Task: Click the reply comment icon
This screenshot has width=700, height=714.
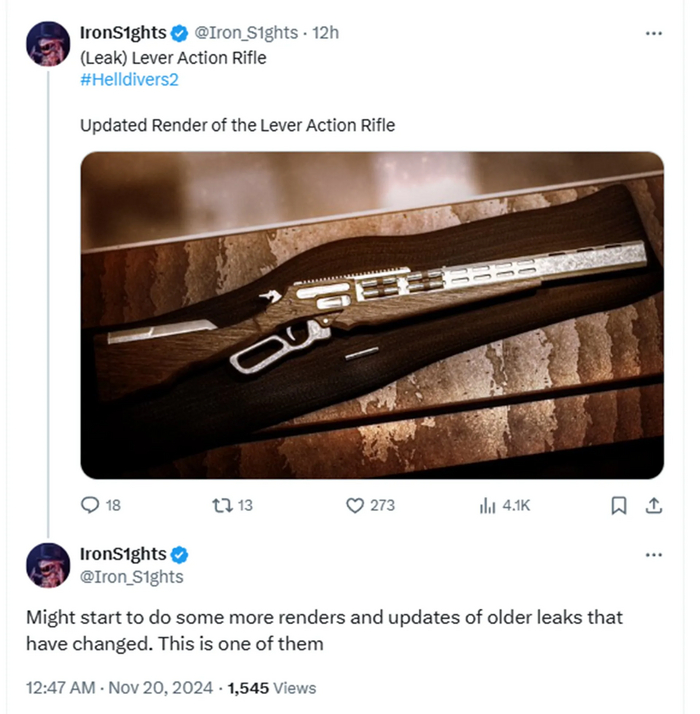Action: pyautogui.click(x=90, y=505)
